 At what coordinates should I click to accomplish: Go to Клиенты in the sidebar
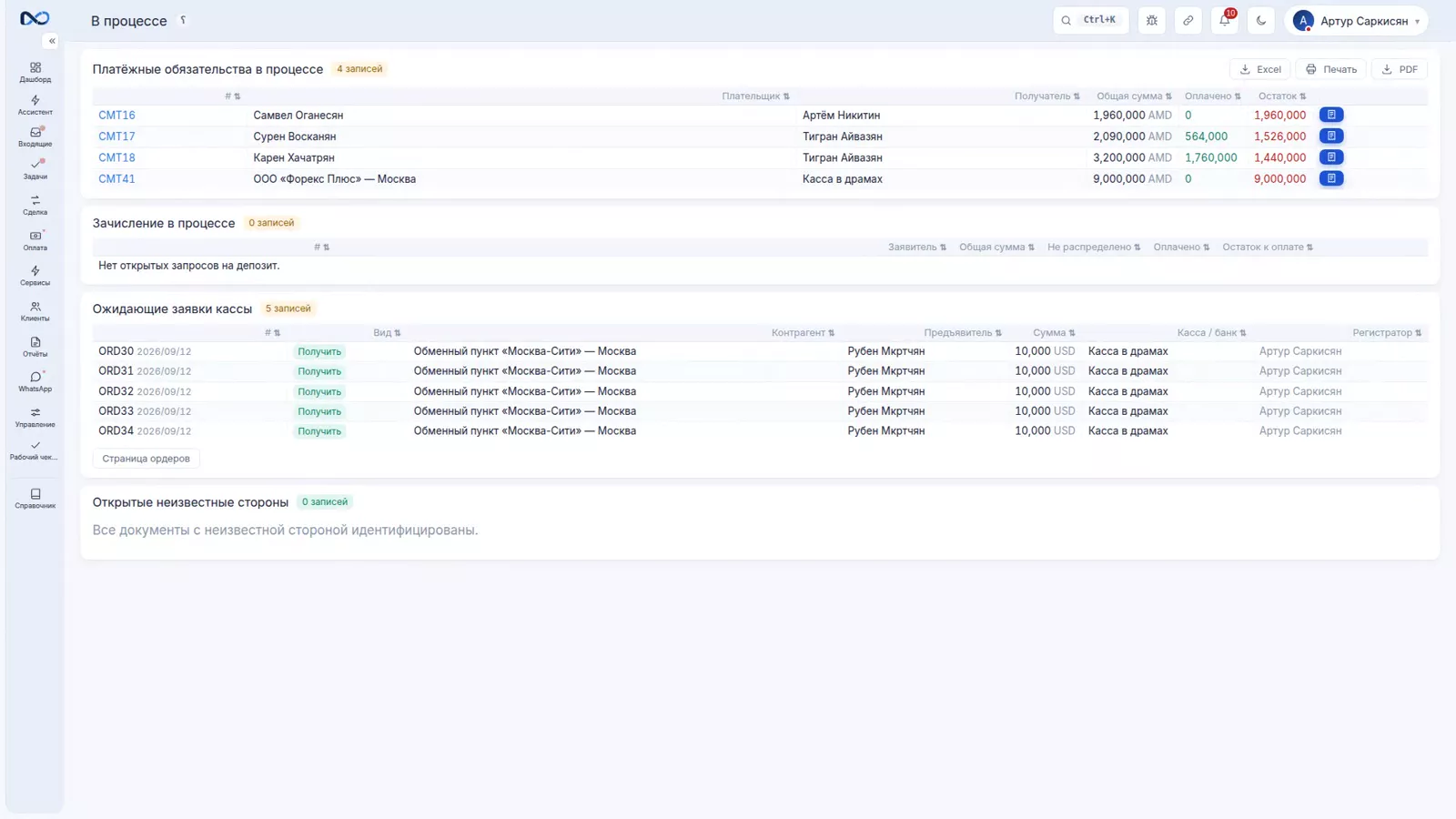35,311
